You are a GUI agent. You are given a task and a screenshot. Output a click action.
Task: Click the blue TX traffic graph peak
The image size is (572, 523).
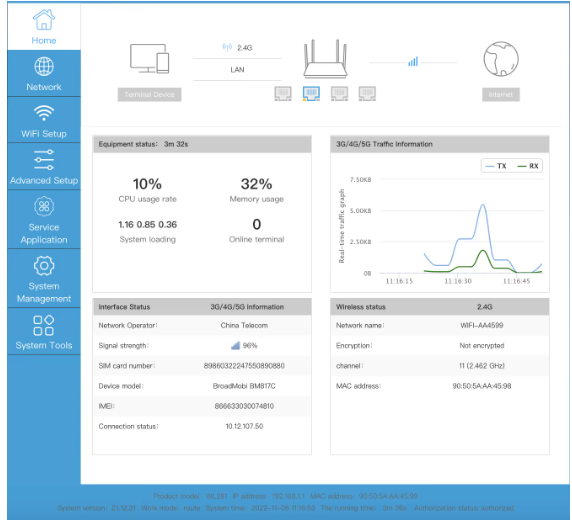(483, 205)
